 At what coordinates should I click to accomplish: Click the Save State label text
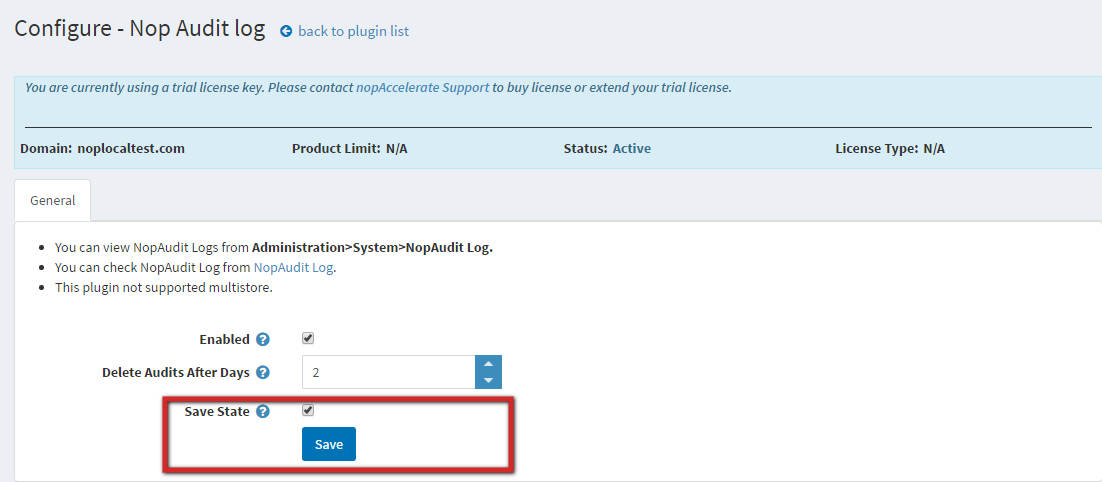217,411
